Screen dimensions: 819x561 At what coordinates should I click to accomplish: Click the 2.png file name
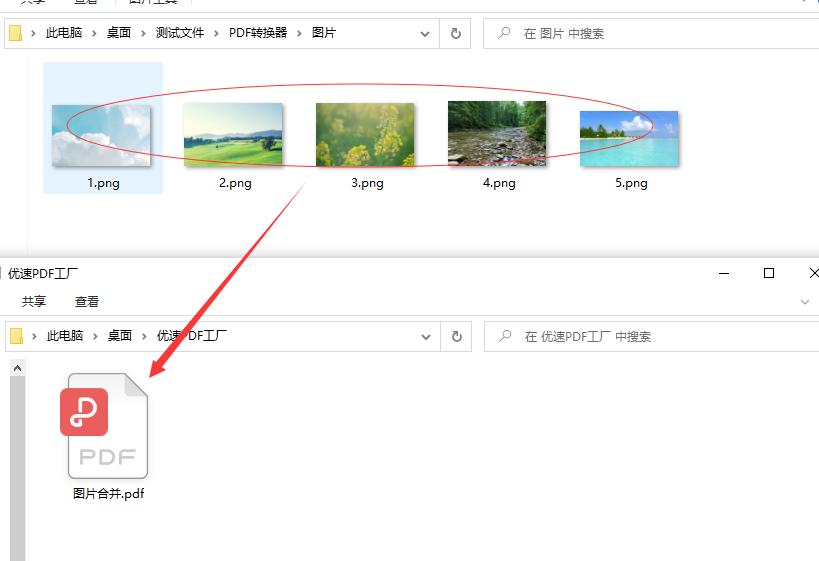(x=235, y=183)
